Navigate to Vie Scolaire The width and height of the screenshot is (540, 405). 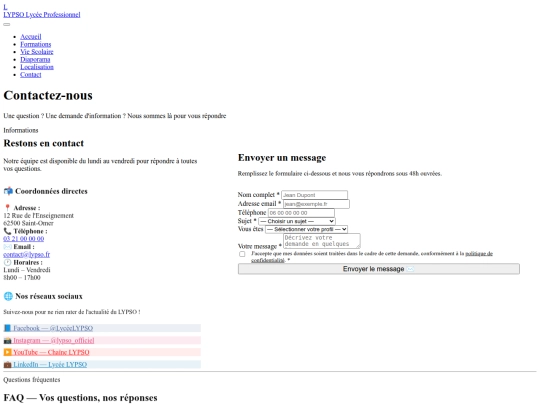[x=37, y=52]
